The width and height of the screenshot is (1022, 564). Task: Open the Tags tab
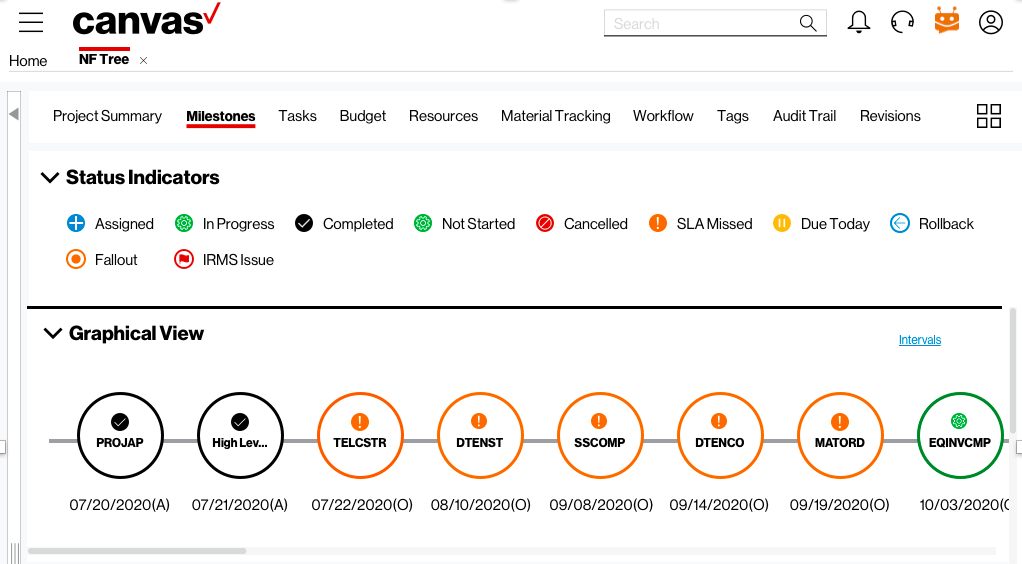(x=733, y=116)
